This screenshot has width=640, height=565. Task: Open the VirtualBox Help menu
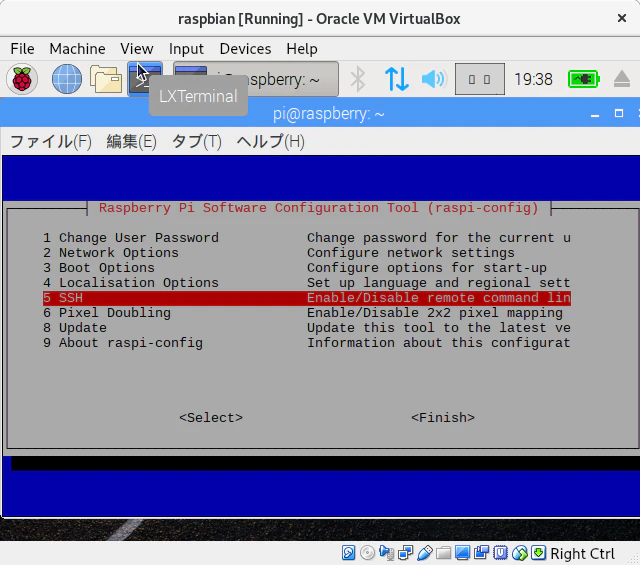(x=302, y=49)
